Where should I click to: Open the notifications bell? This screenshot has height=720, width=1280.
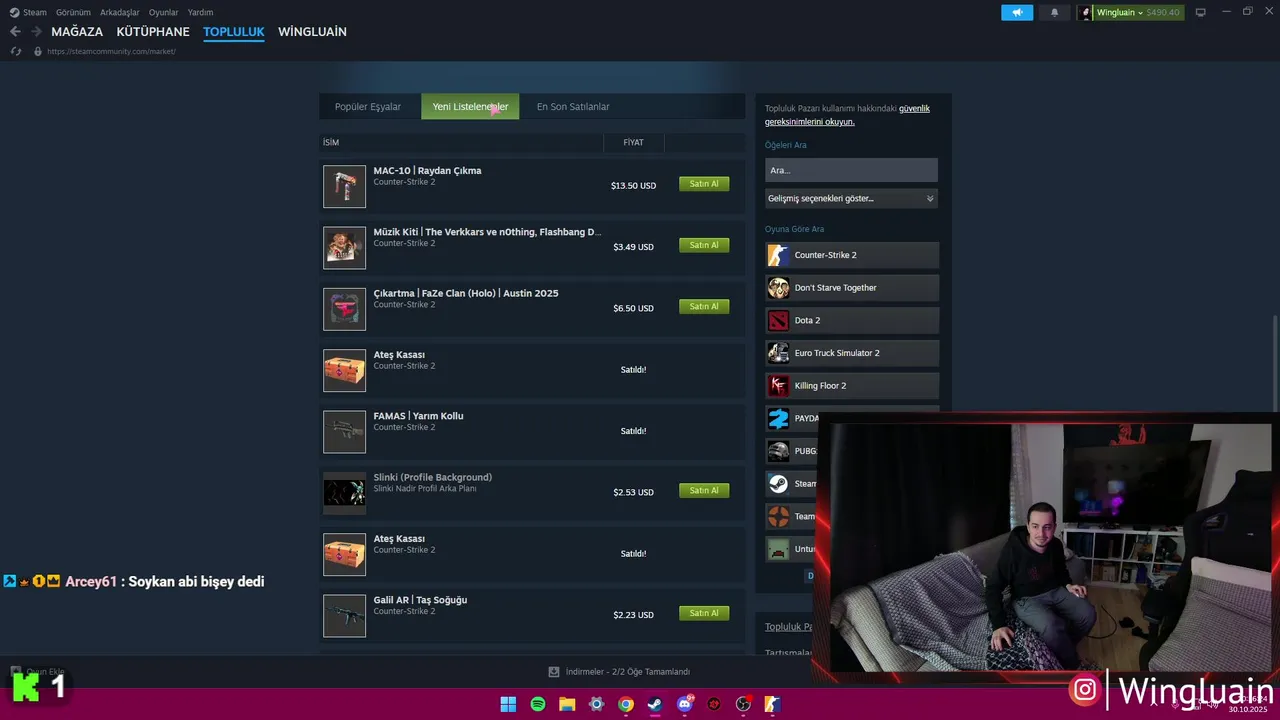(x=1054, y=12)
